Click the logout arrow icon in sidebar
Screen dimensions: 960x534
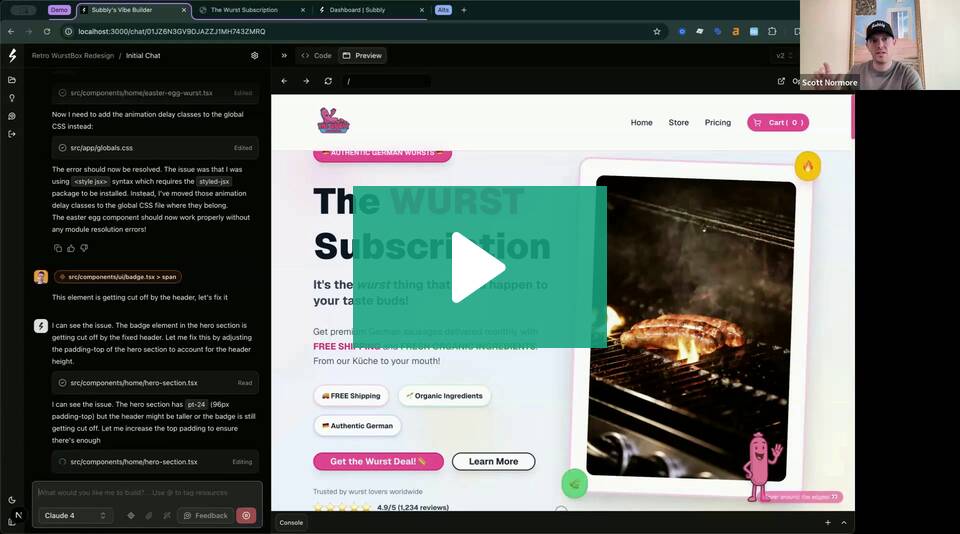coord(12,134)
